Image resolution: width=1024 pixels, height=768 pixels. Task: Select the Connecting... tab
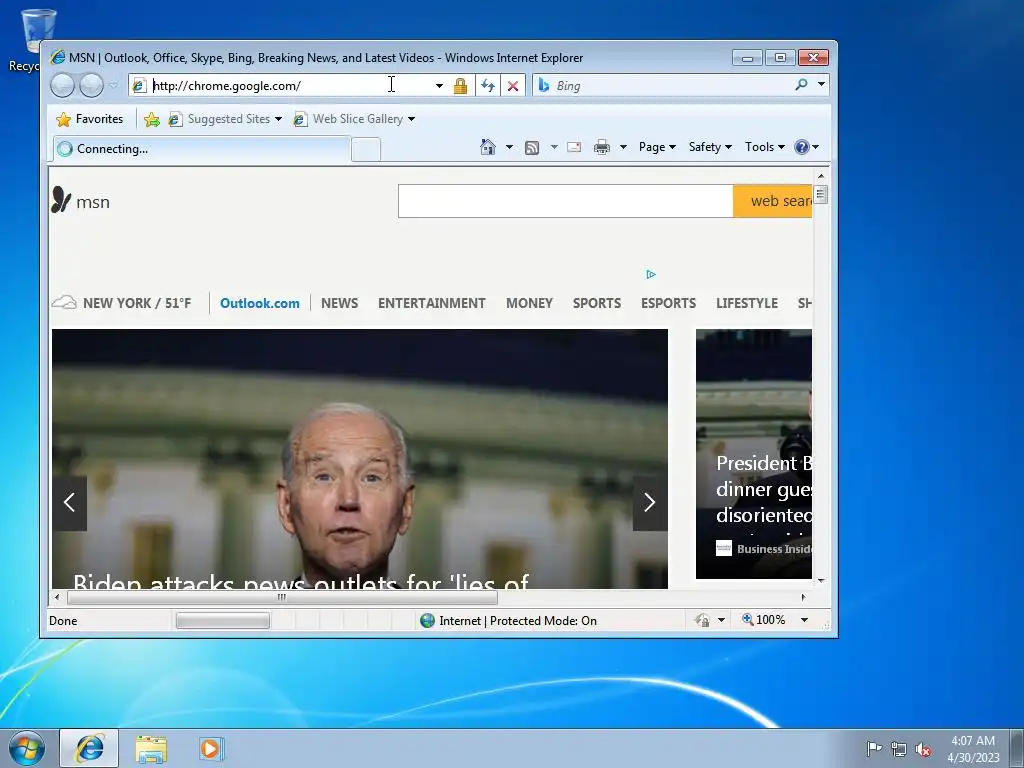point(202,149)
